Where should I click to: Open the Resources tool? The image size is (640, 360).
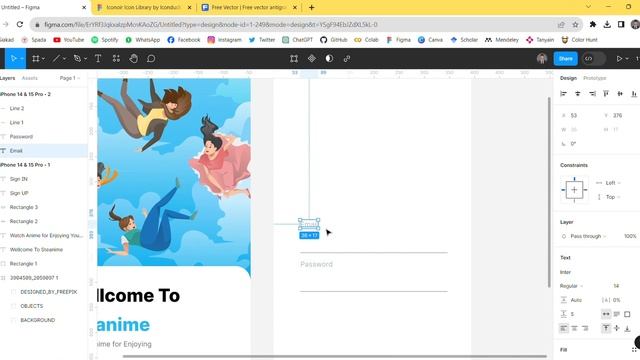click(116, 59)
